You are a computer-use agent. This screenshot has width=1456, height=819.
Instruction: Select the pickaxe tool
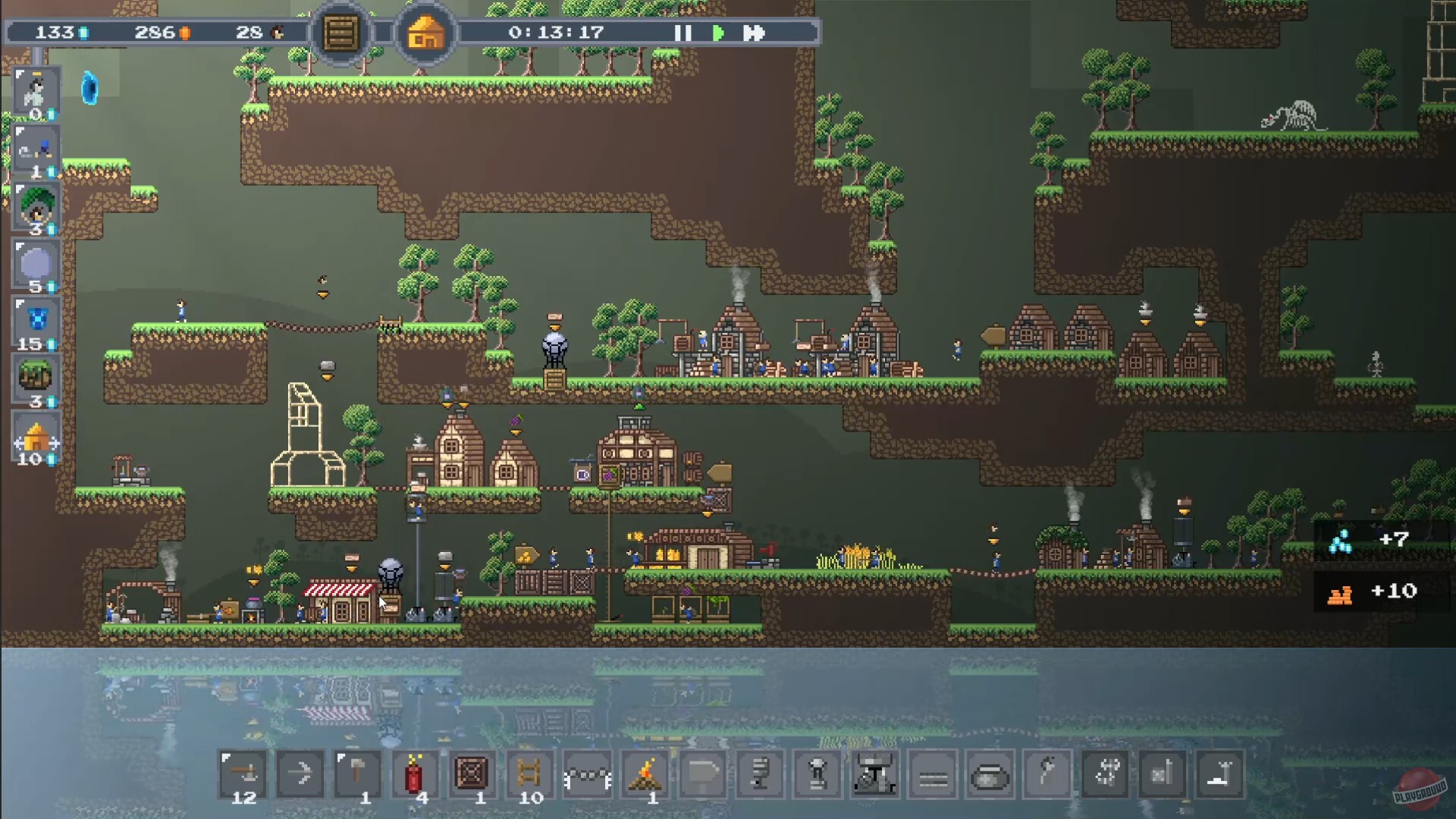[300, 773]
